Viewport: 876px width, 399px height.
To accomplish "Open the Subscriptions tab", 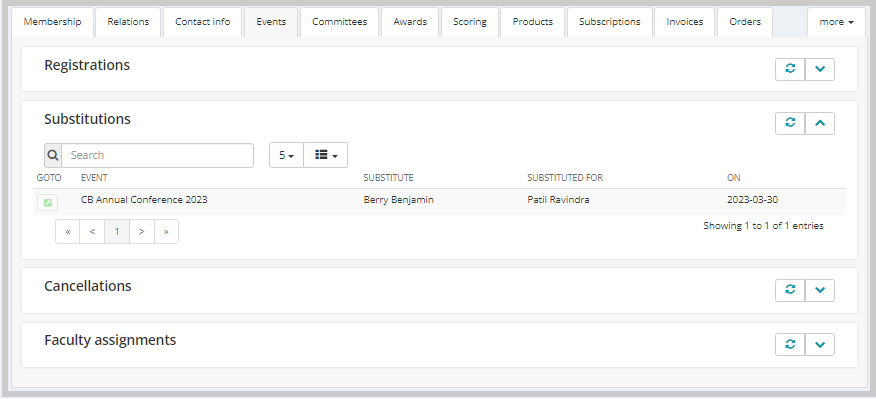I will (610, 22).
